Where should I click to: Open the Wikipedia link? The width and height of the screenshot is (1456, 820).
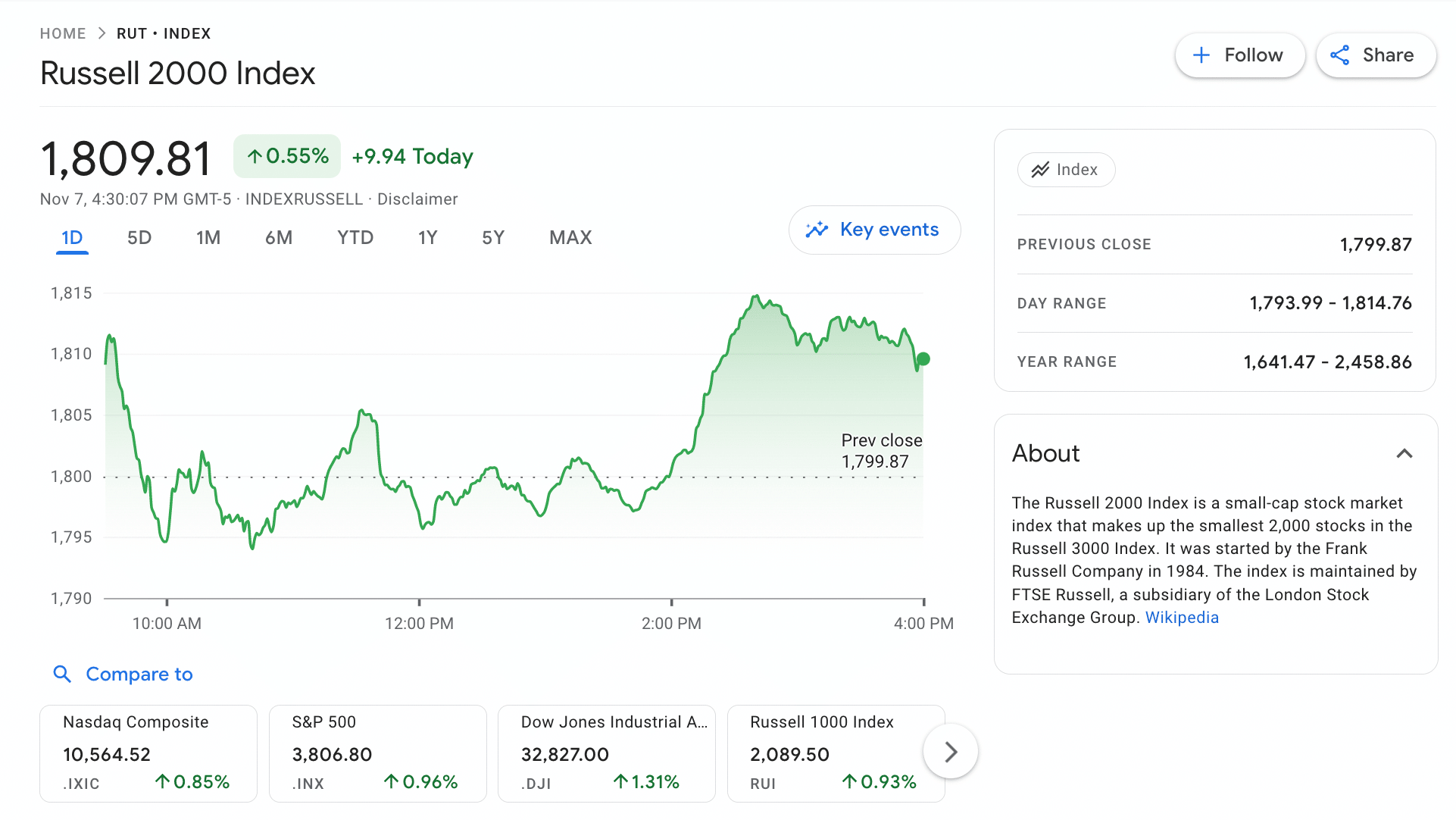1182,618
